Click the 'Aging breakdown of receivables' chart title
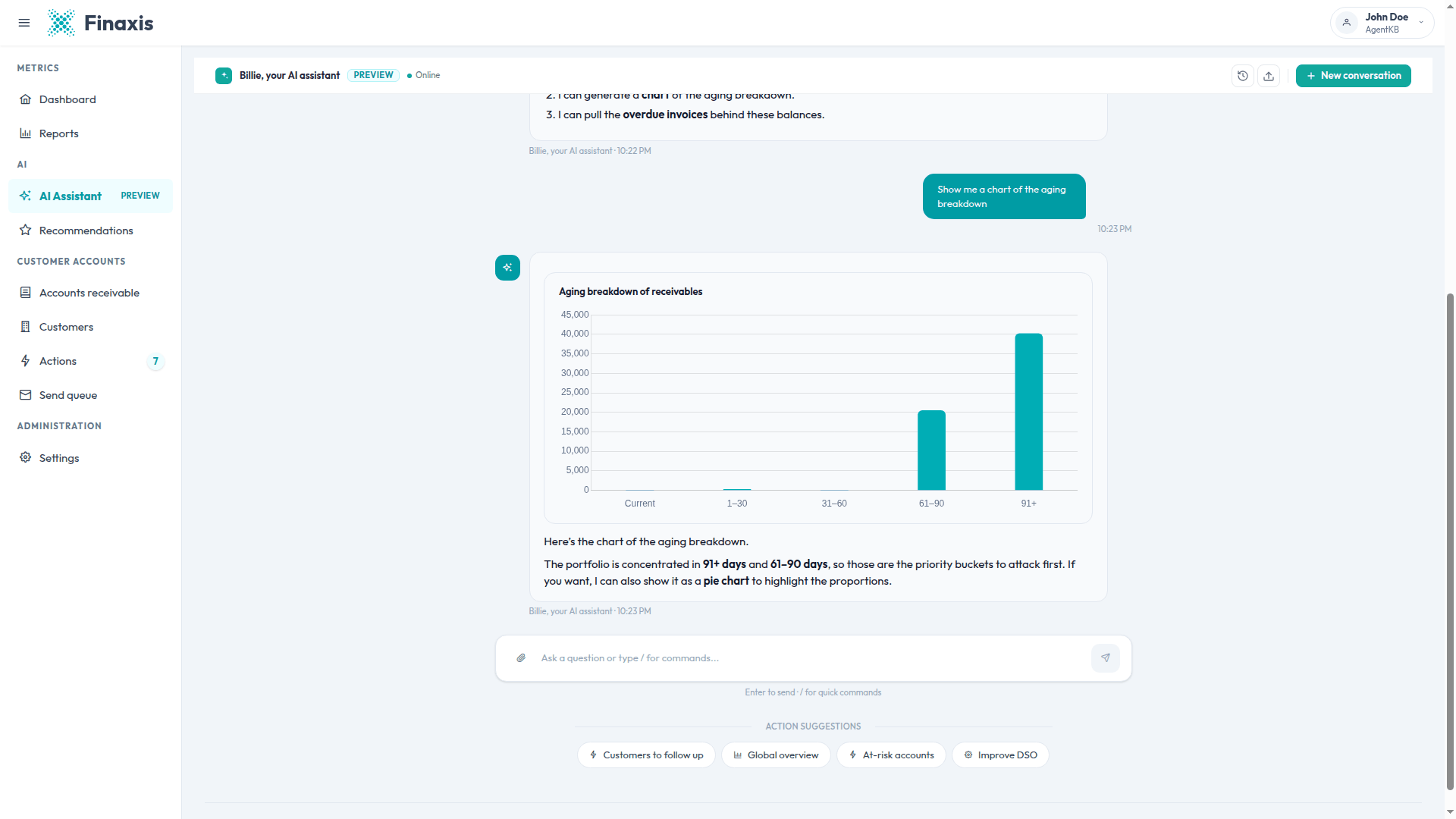The height and width of the screenshot is (819, 1456). tap(630, 291)
